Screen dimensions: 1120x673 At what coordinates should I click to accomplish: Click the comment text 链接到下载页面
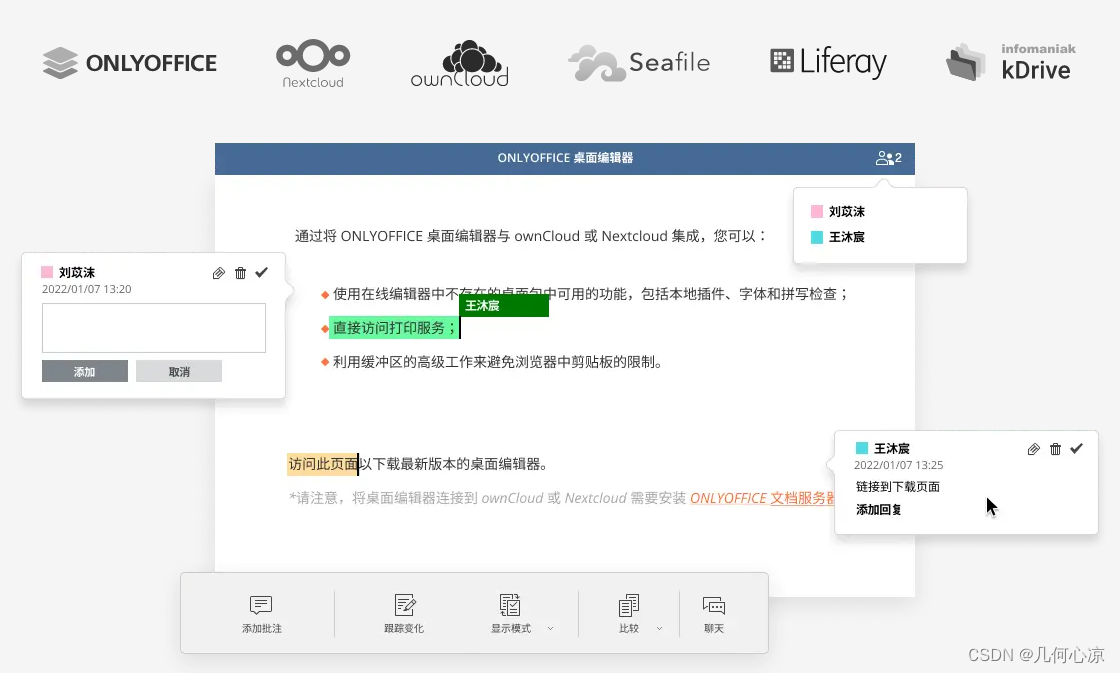898,487
